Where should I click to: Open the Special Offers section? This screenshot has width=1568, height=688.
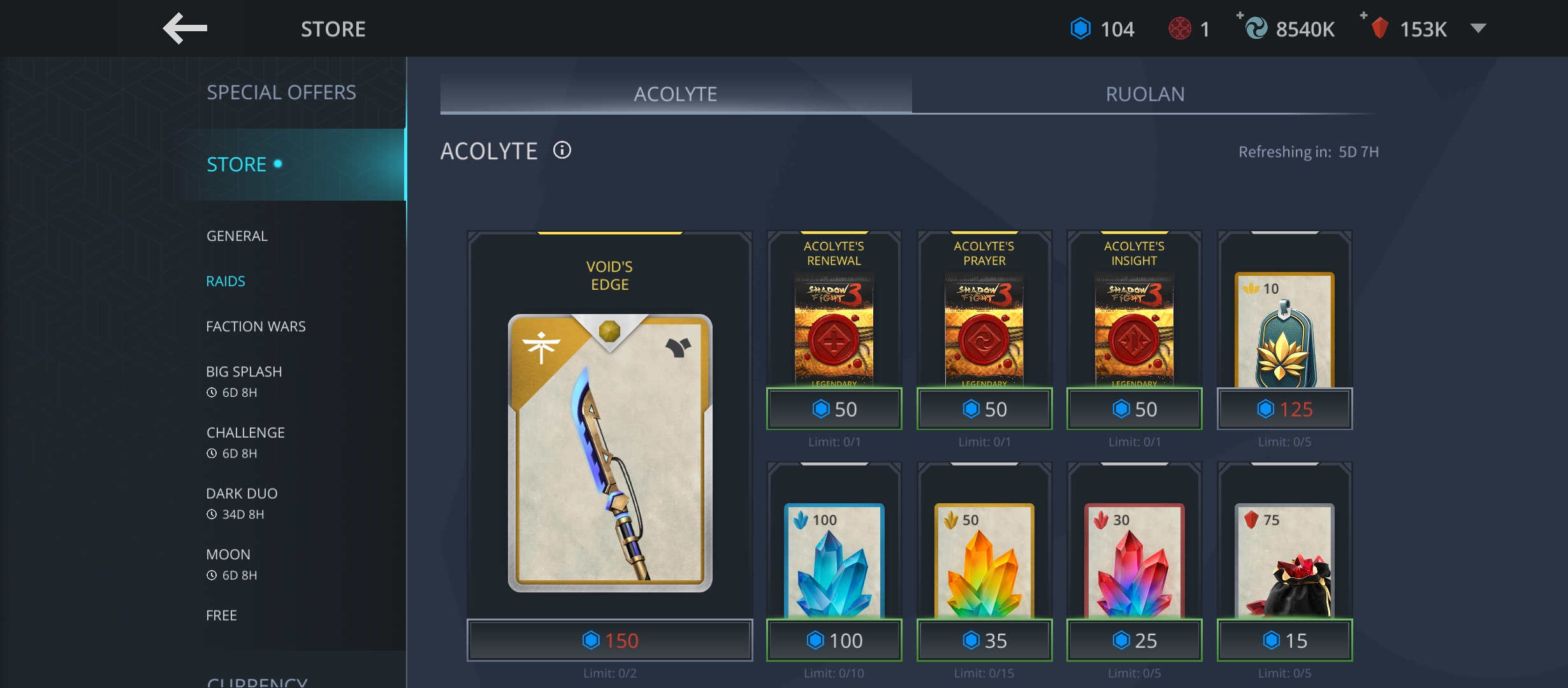pos(281,93)
